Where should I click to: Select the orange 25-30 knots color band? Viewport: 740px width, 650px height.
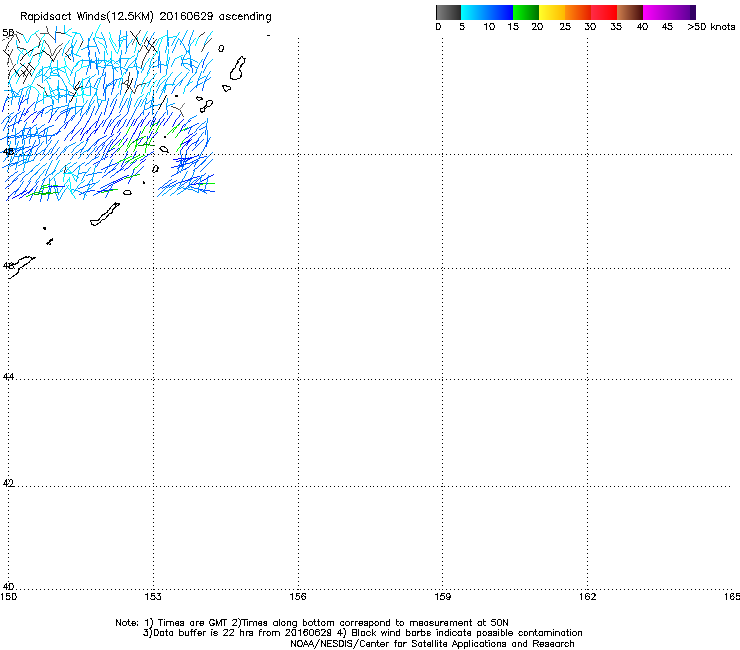coord(578,12)
